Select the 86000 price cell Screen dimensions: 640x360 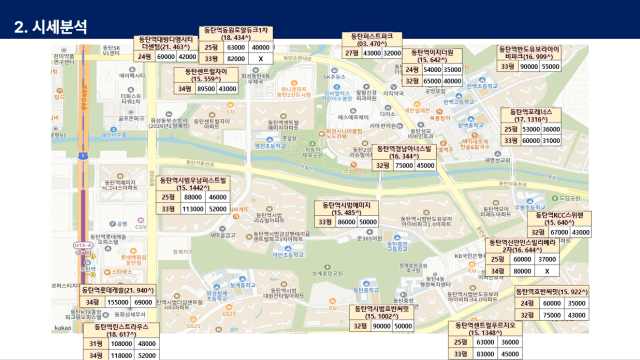(x=346, y=222)
